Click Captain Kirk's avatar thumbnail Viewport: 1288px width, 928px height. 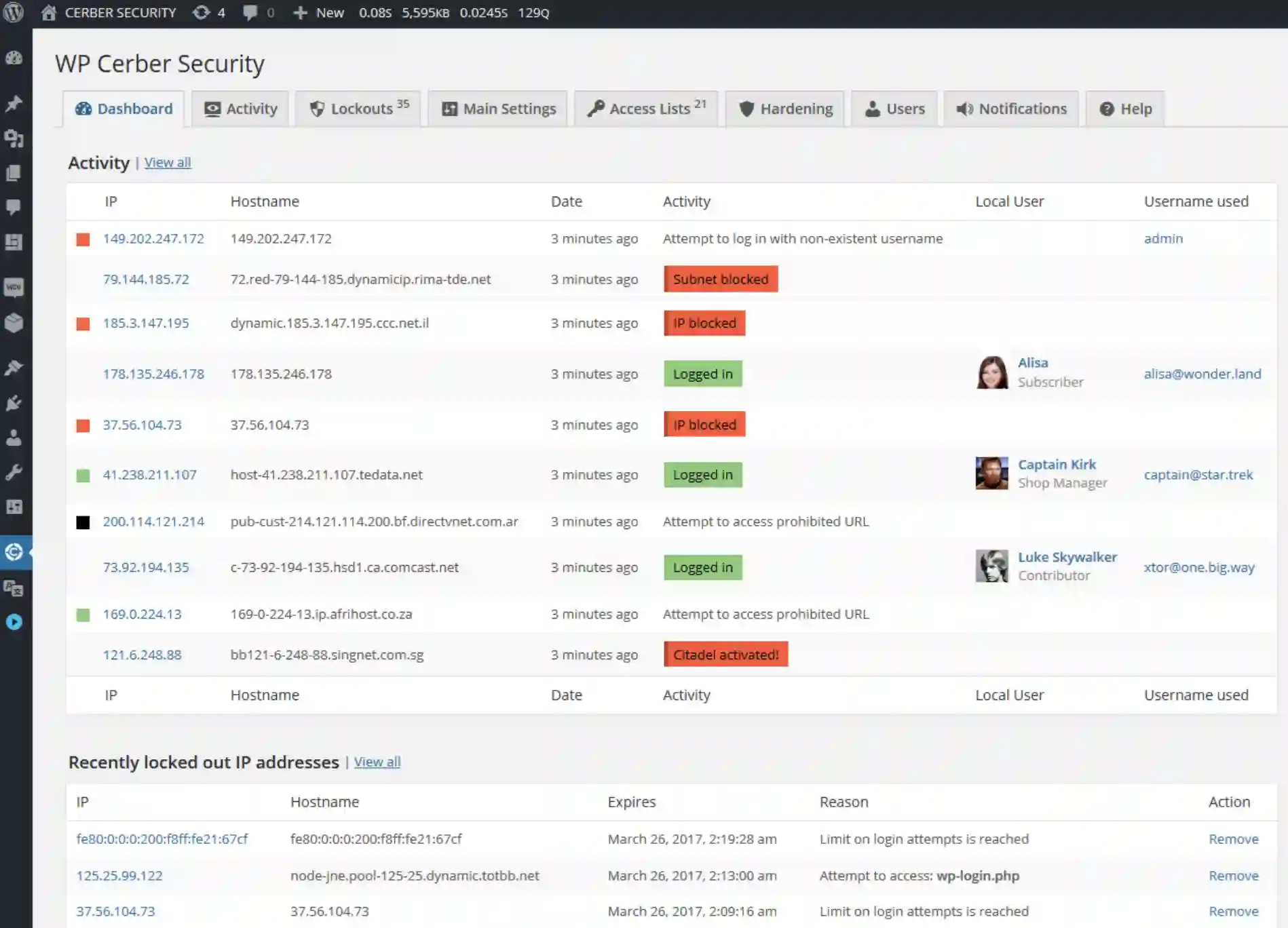992,473
